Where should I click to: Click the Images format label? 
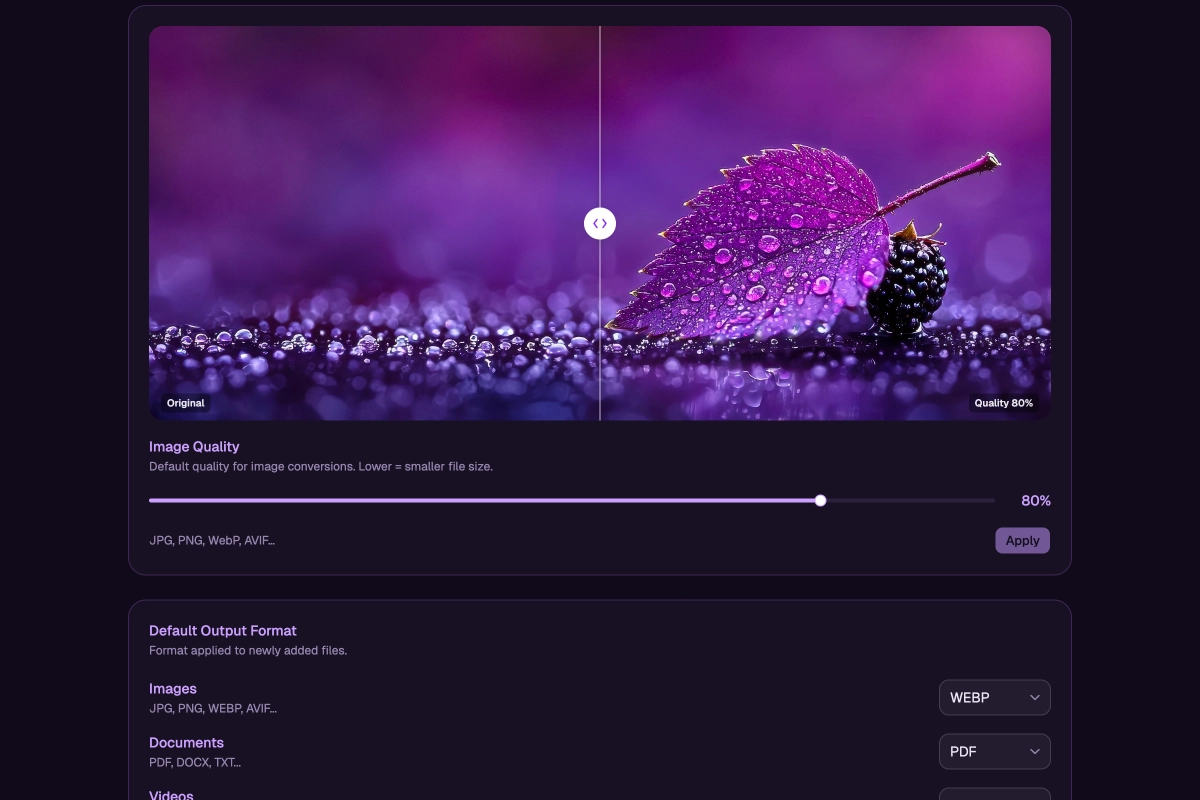(x=173, y=689)
